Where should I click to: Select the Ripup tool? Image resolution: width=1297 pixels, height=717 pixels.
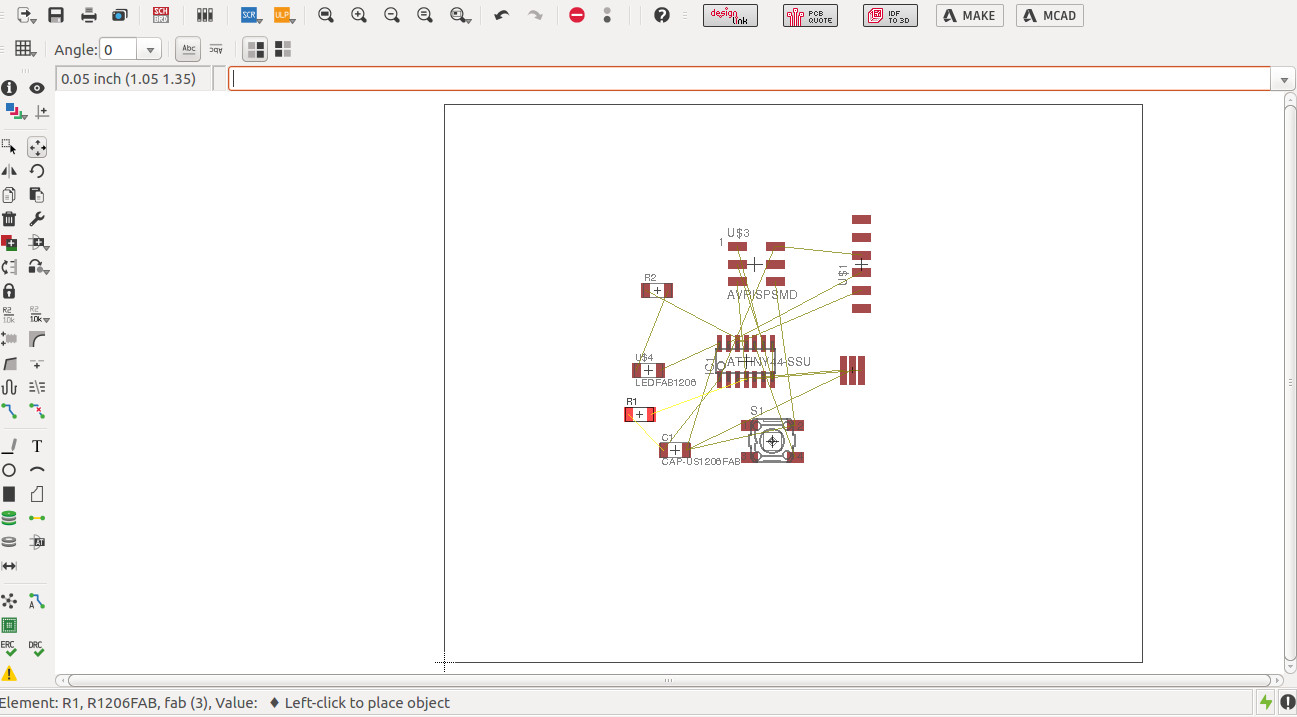(x=37, y=411)
